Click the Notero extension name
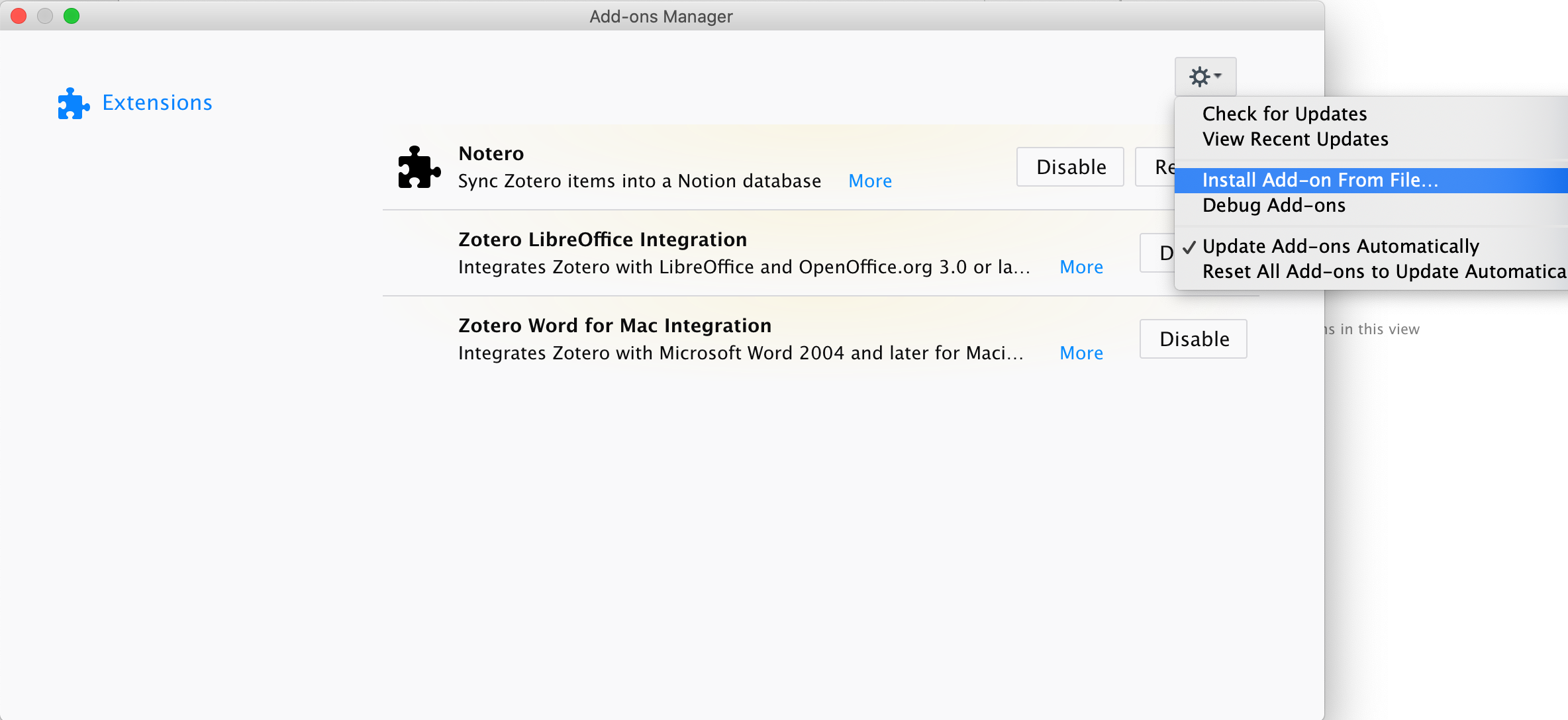 491,154
